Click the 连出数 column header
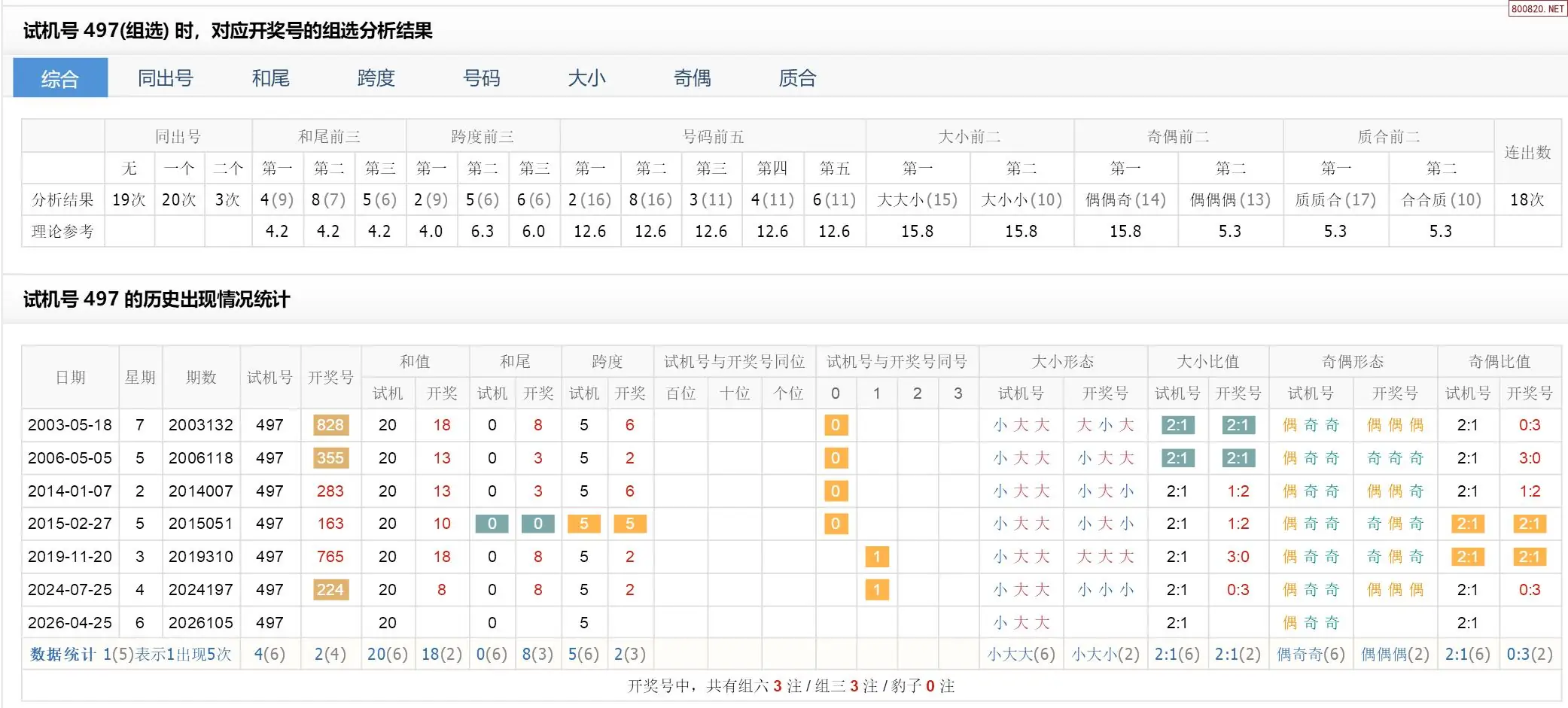Viewport: 1568px width, 708px height. click(1527, 153)
